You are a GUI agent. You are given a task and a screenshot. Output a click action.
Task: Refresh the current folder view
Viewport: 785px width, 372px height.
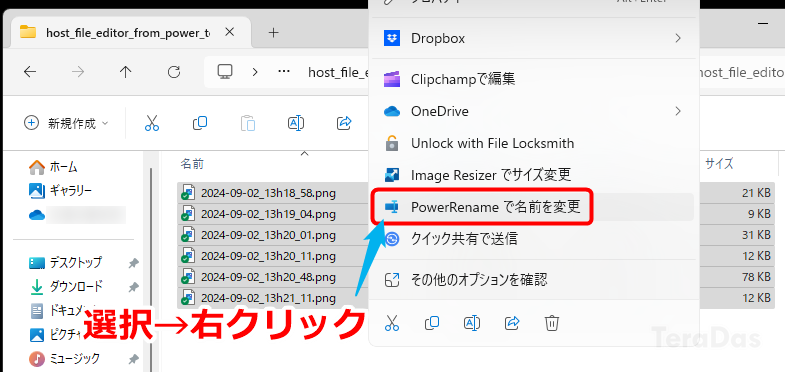point(174,72)
